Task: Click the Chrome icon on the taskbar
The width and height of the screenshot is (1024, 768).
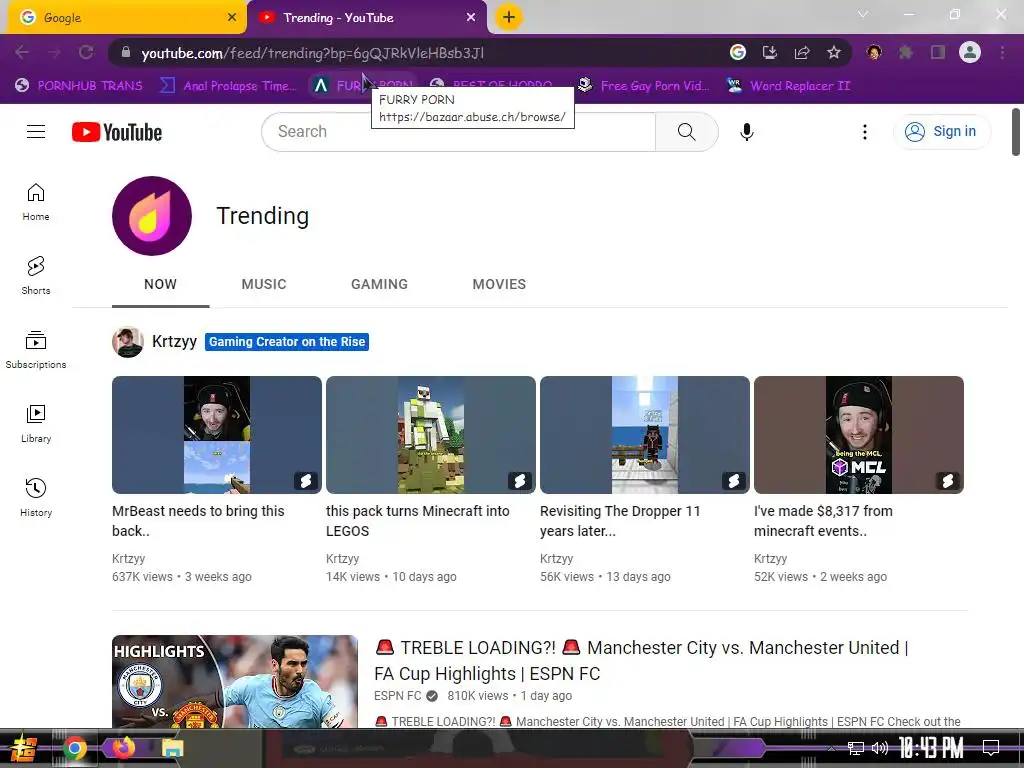Action: (x=74, y=748)
